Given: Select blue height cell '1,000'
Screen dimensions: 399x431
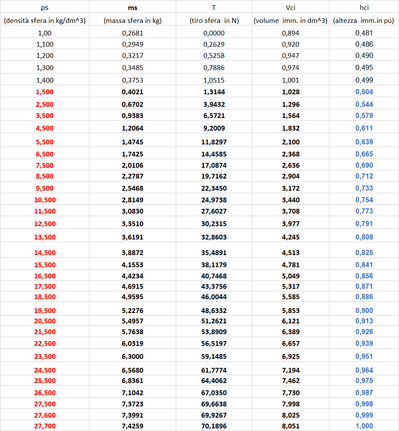Looking at the screenshot, I should click(x=364, y=426).
